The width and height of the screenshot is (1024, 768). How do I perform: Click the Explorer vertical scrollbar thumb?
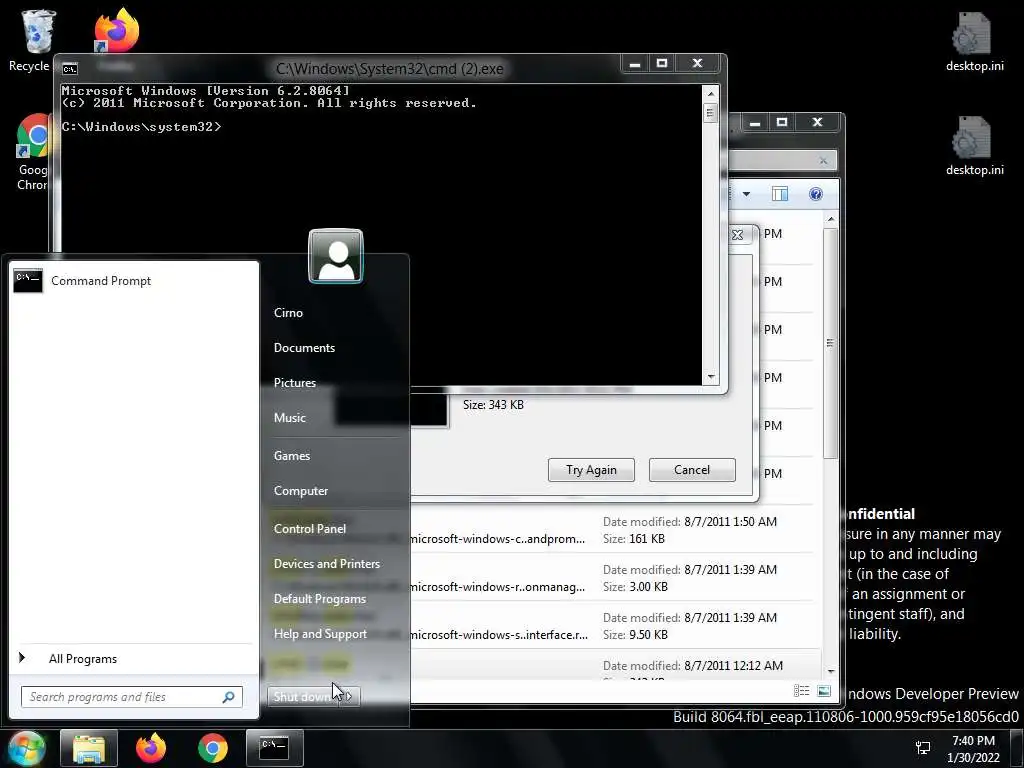(831, 343)
